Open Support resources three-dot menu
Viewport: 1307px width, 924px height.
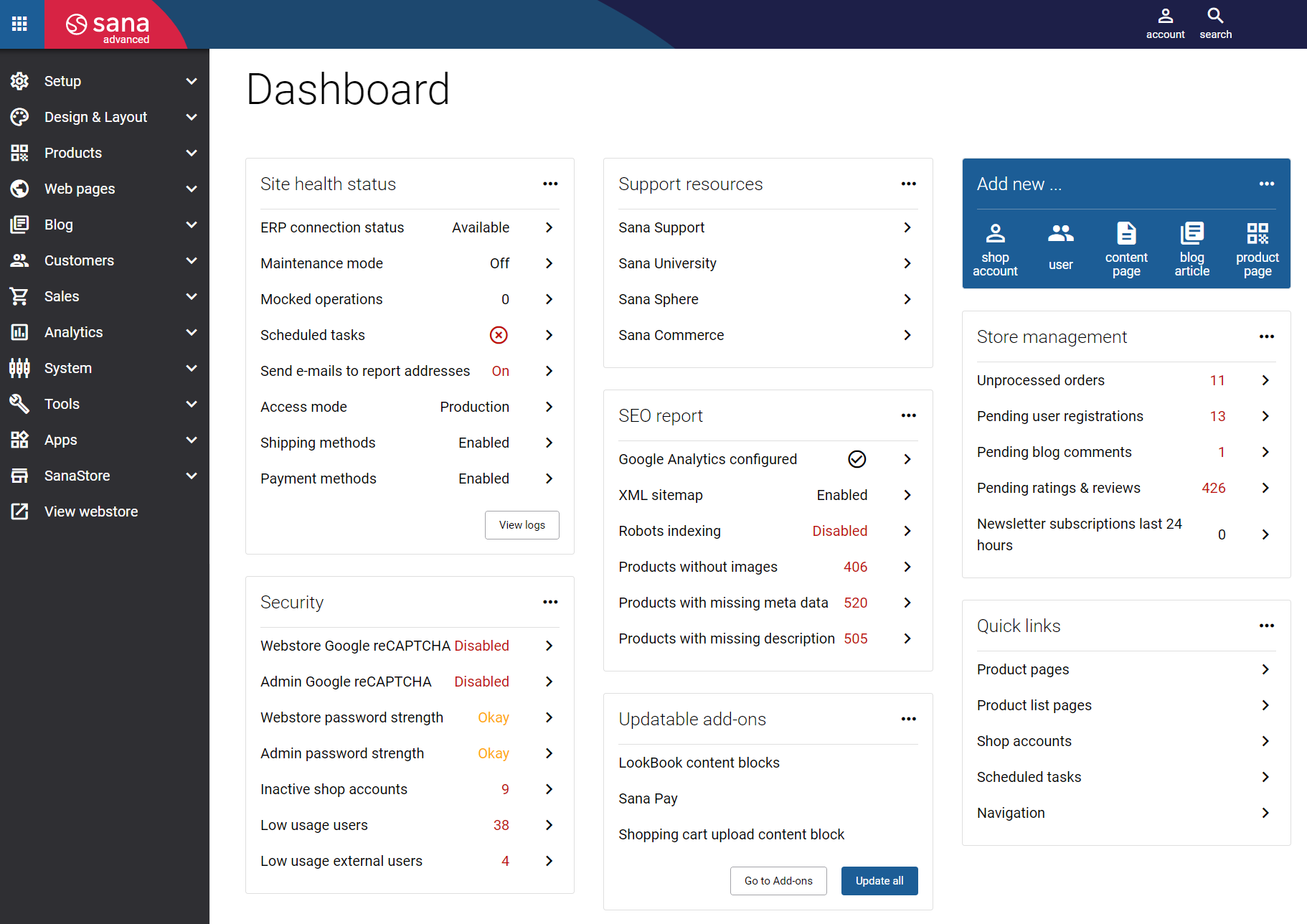point(909,184)
